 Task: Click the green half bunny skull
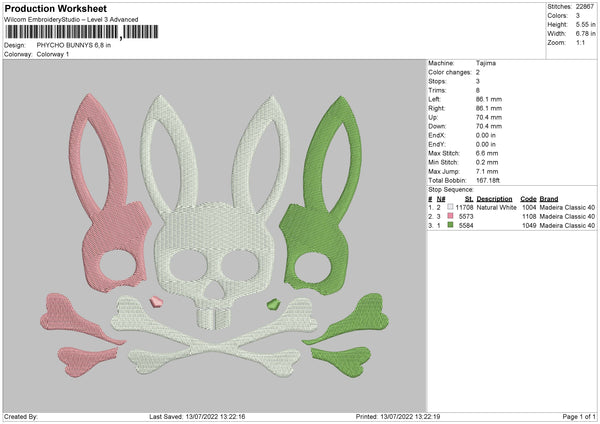click(321, 195)
